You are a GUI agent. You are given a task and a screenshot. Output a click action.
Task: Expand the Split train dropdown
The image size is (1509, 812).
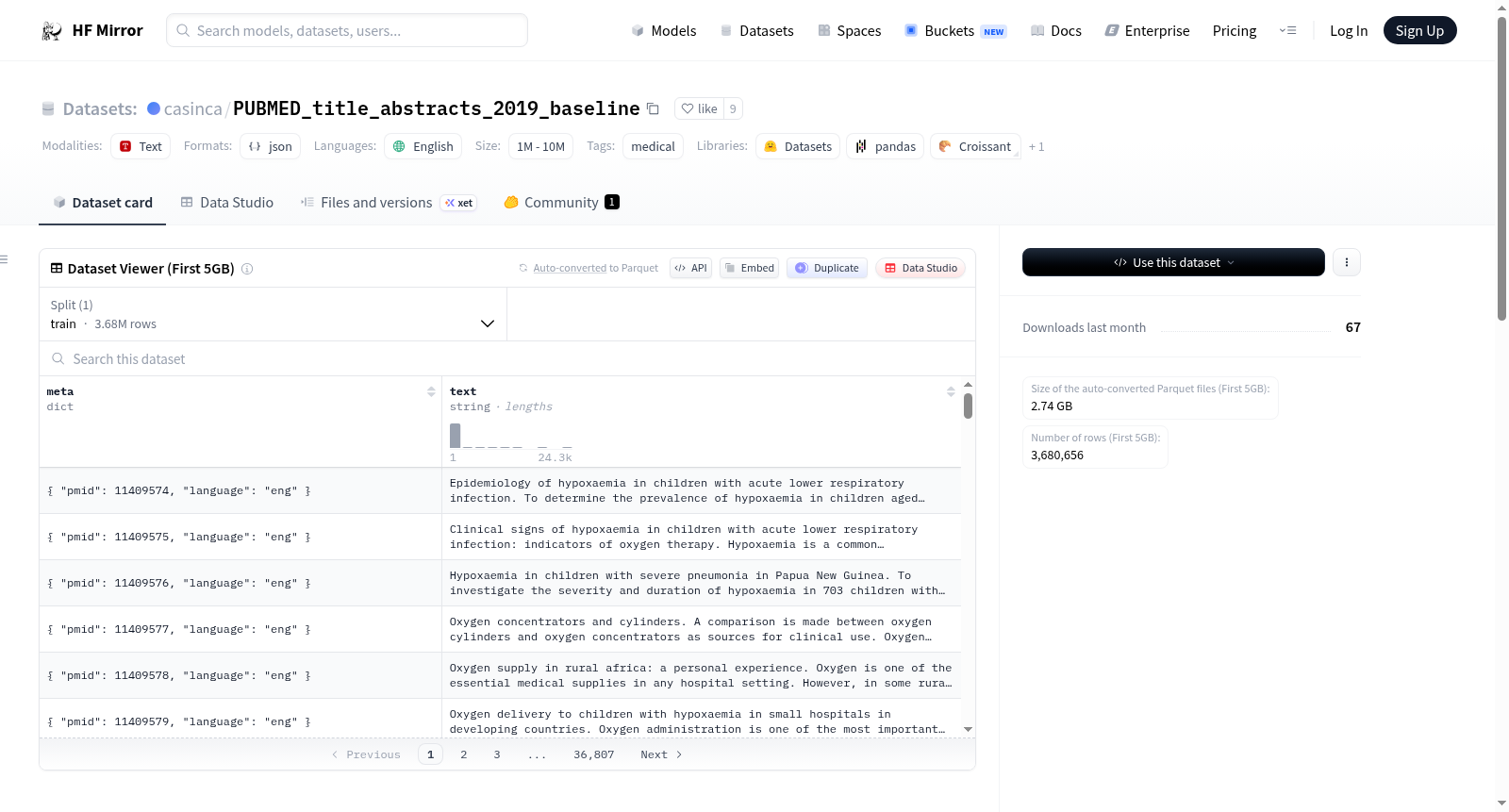(274, 314)
